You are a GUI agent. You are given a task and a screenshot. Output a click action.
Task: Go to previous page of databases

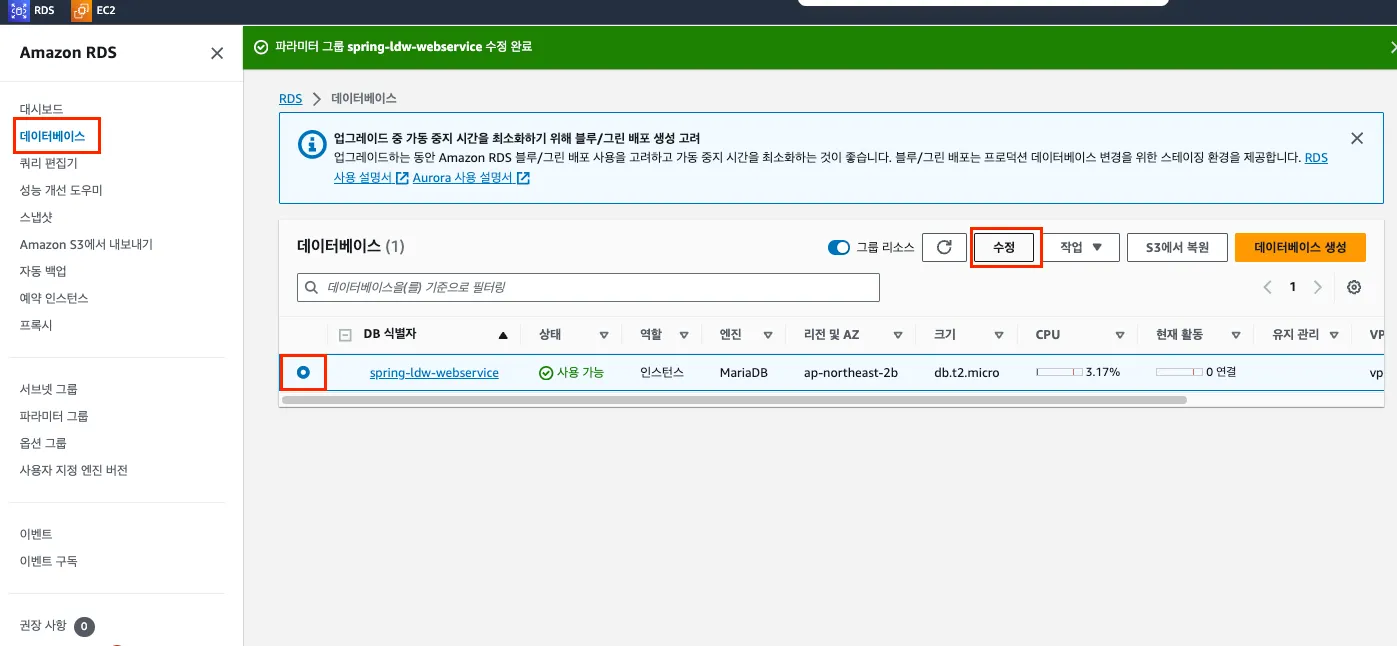(x=1267, y=287)
